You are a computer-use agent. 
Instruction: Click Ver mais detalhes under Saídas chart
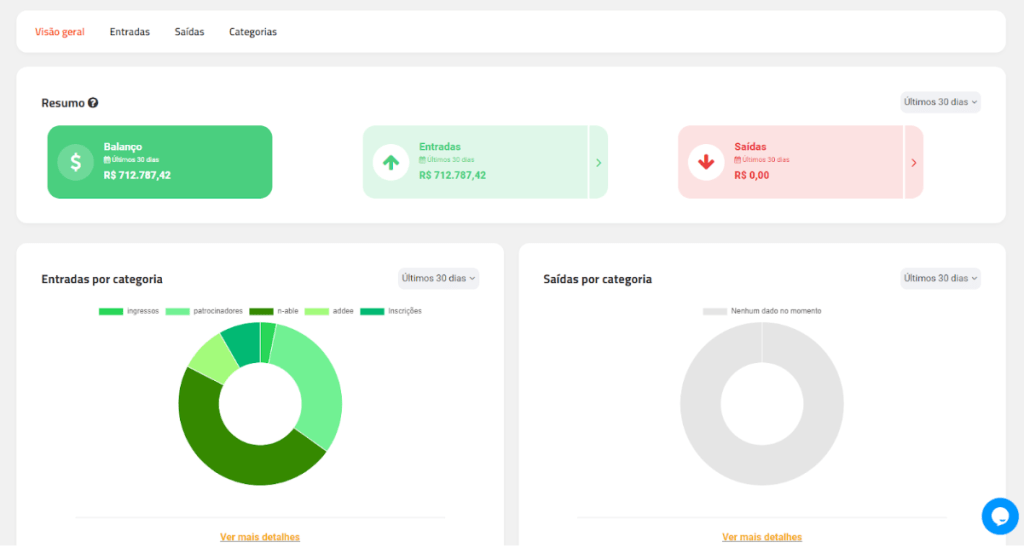point(762,537)
